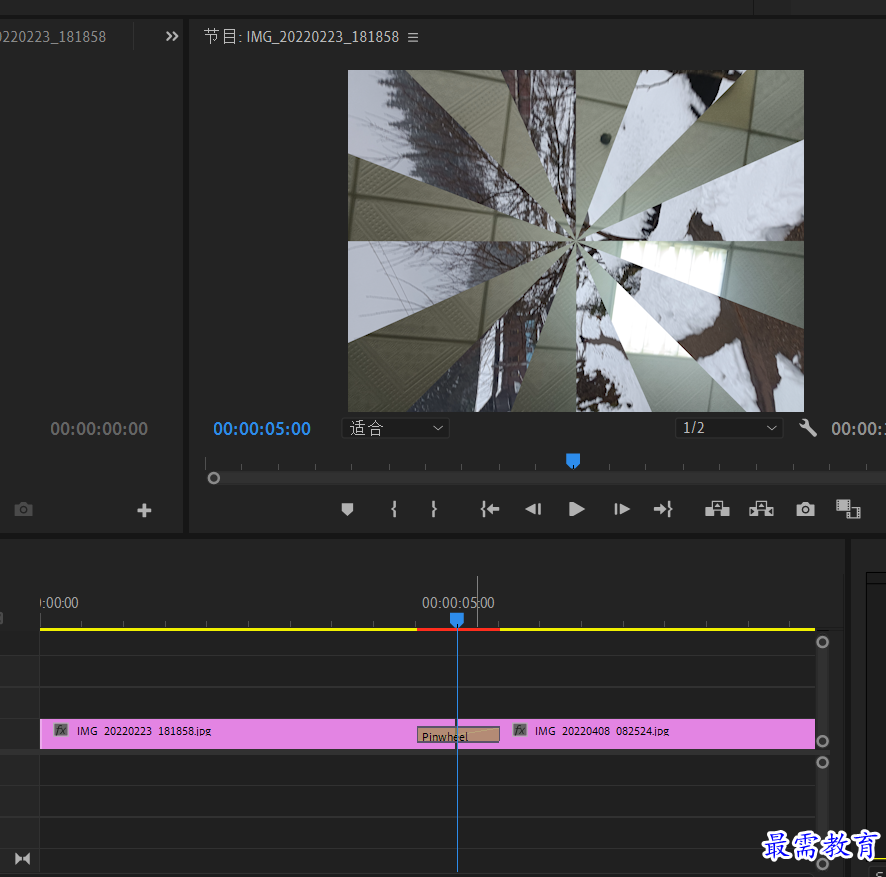
Task: Open playback resolution dropdown 1/2
Action: [x=729, y=428]
